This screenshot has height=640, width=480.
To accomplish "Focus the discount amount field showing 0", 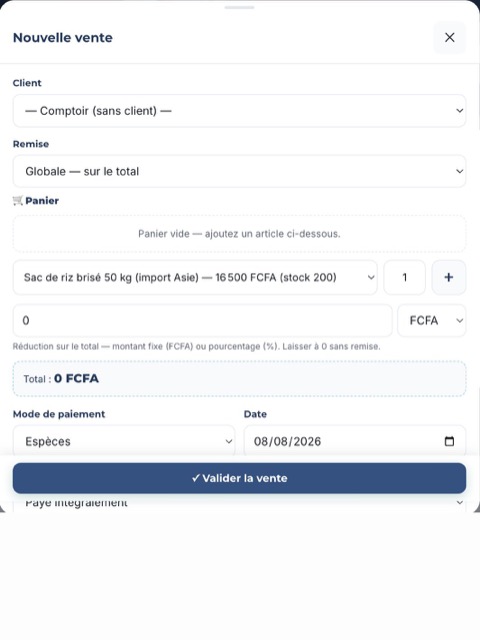I will [x=202, y=320].
